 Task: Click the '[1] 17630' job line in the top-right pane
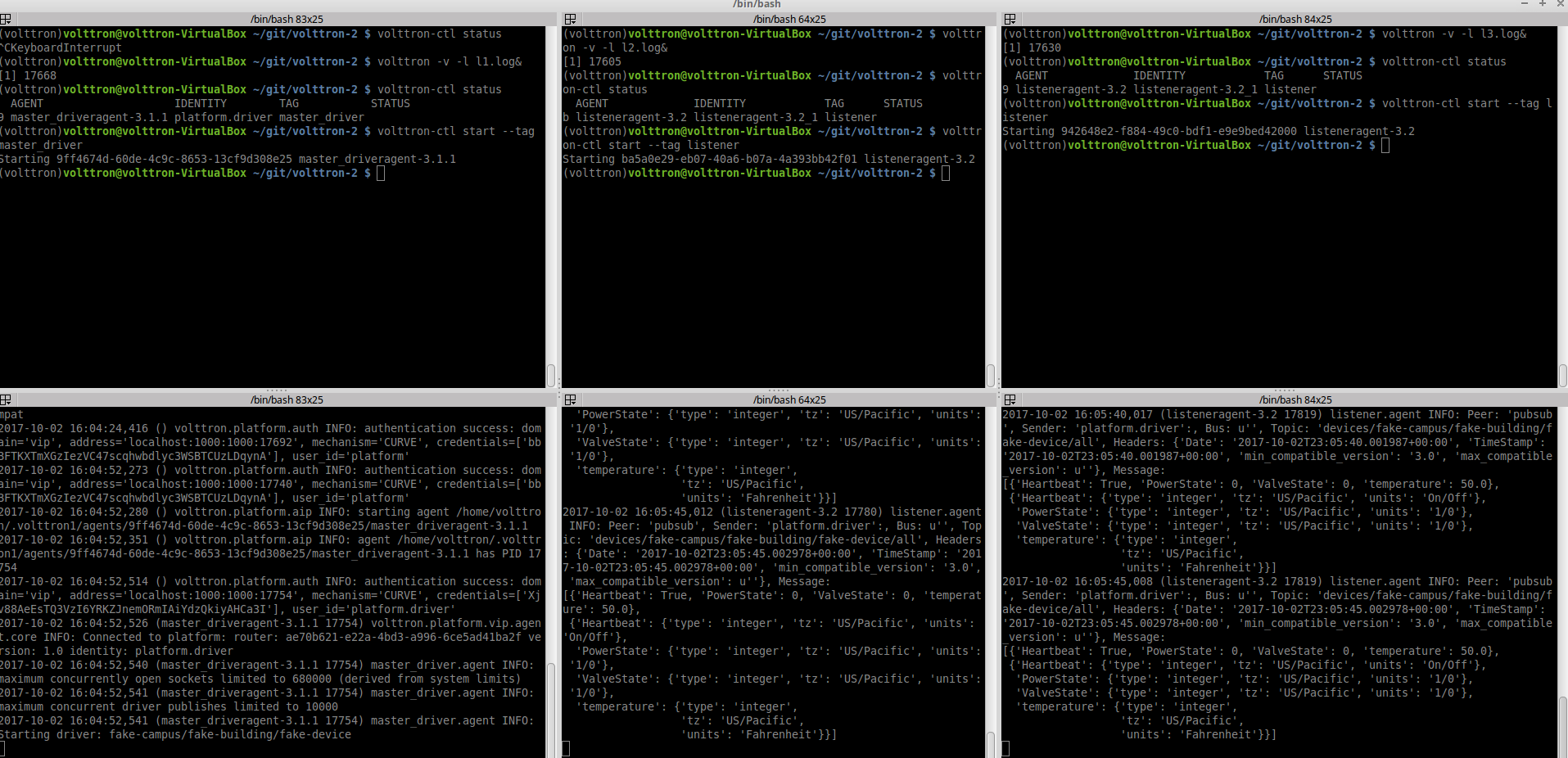click(x=1032, y=47)
